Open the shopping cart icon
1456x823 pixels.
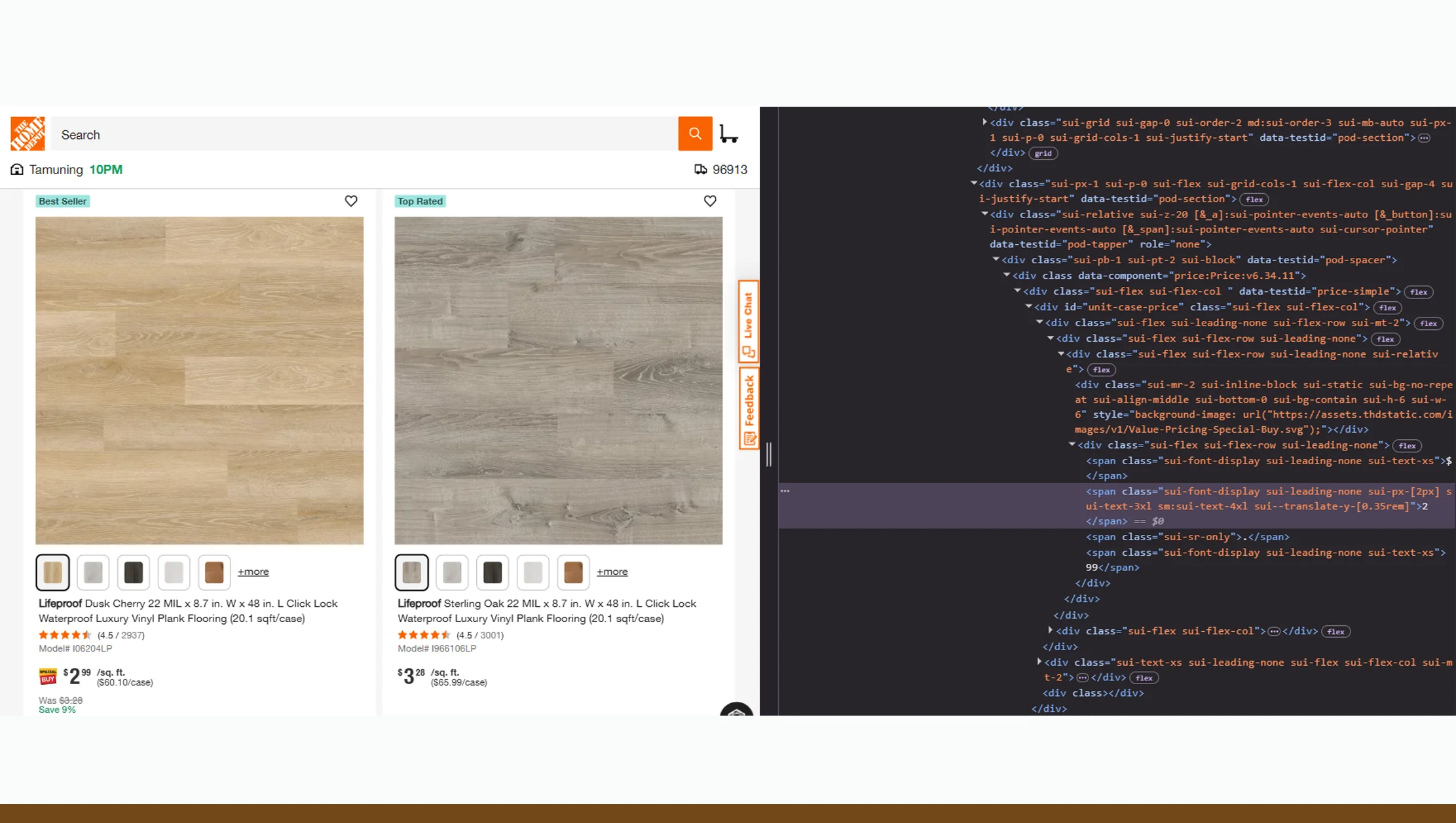[729, 134]
